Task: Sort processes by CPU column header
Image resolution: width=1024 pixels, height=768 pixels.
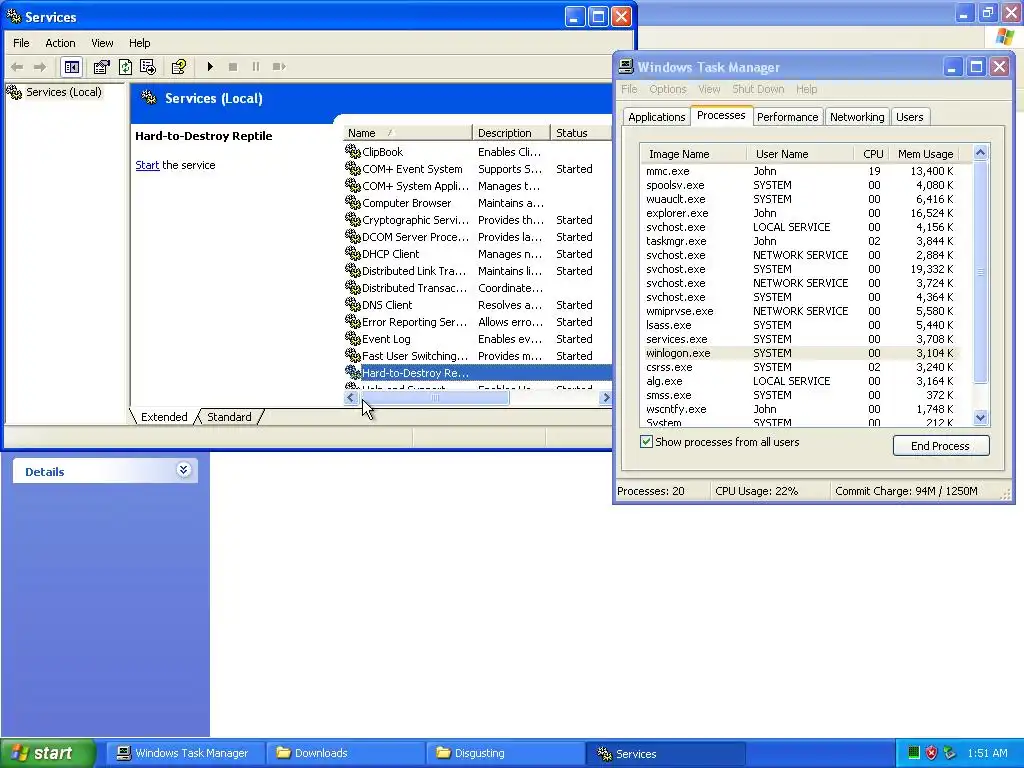Action: point(872,154)
